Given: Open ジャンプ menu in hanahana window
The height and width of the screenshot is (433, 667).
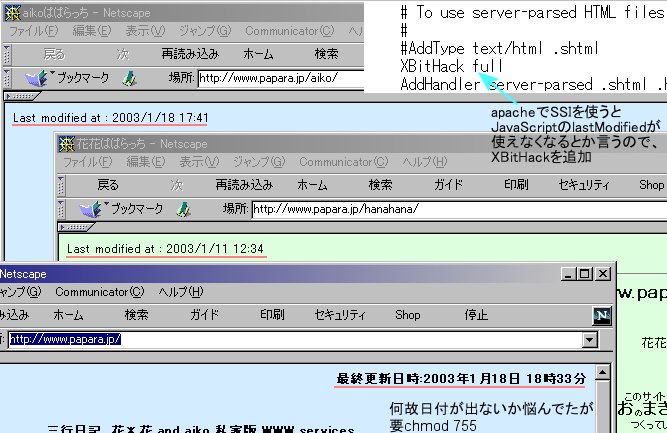Looking at the screenshot, I should (259, 162).
